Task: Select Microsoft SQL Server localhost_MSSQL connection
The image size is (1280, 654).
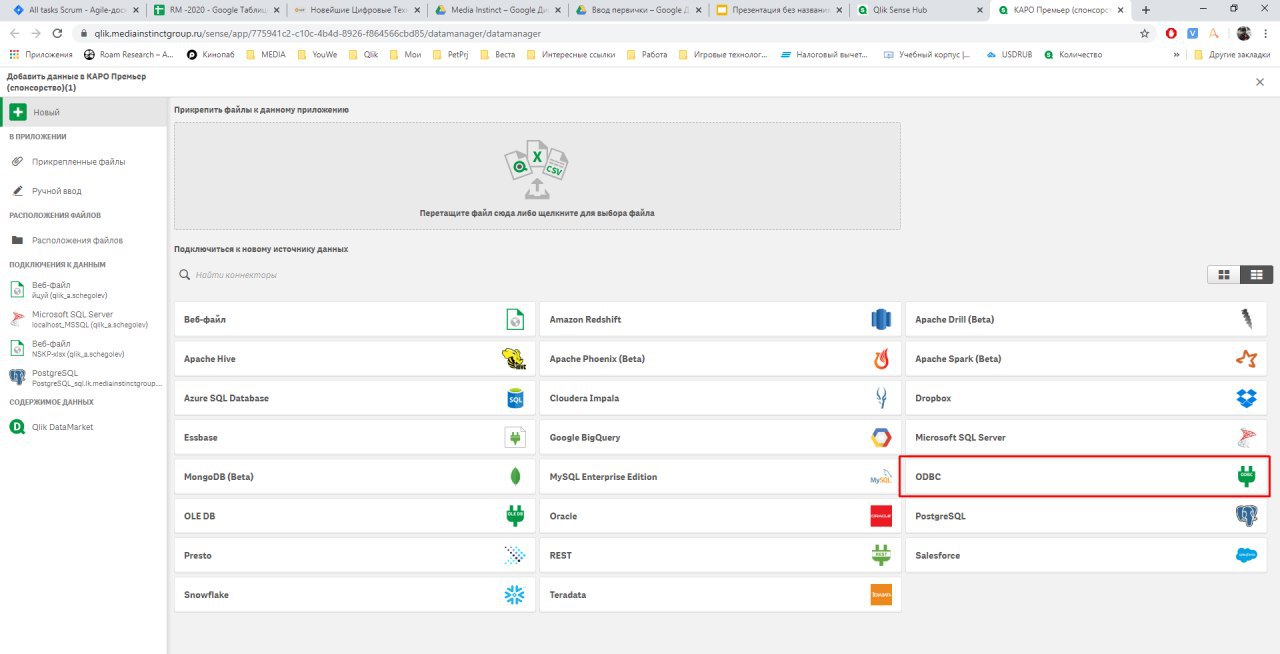Action: click(x=84, y=319)
